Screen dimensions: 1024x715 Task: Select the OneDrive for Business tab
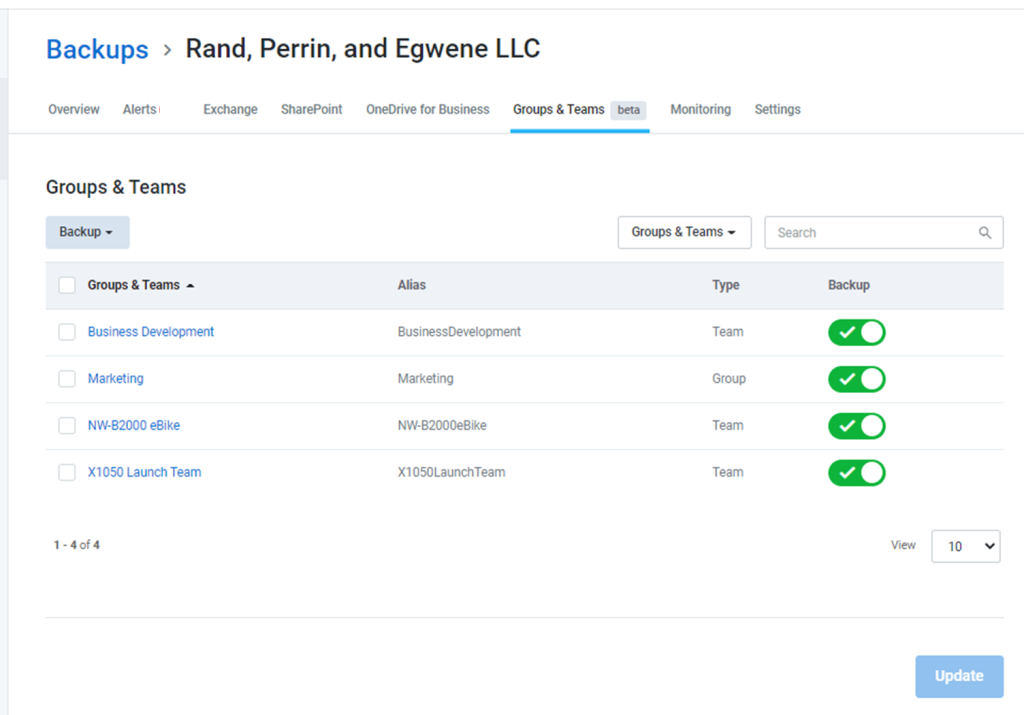[x=428, y=109]
